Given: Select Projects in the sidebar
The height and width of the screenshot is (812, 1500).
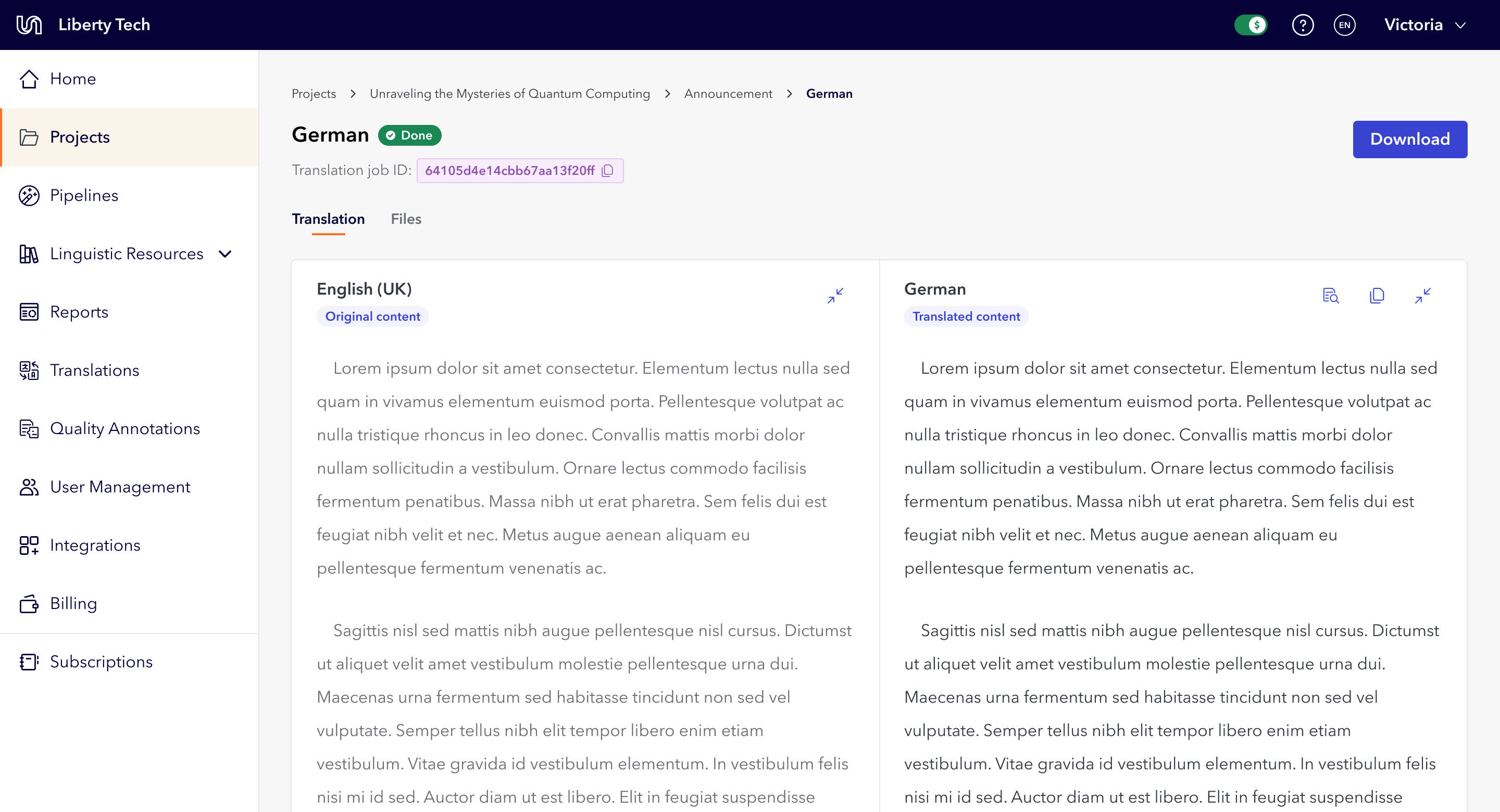Looking at the screenshot, I should [129, 137].
